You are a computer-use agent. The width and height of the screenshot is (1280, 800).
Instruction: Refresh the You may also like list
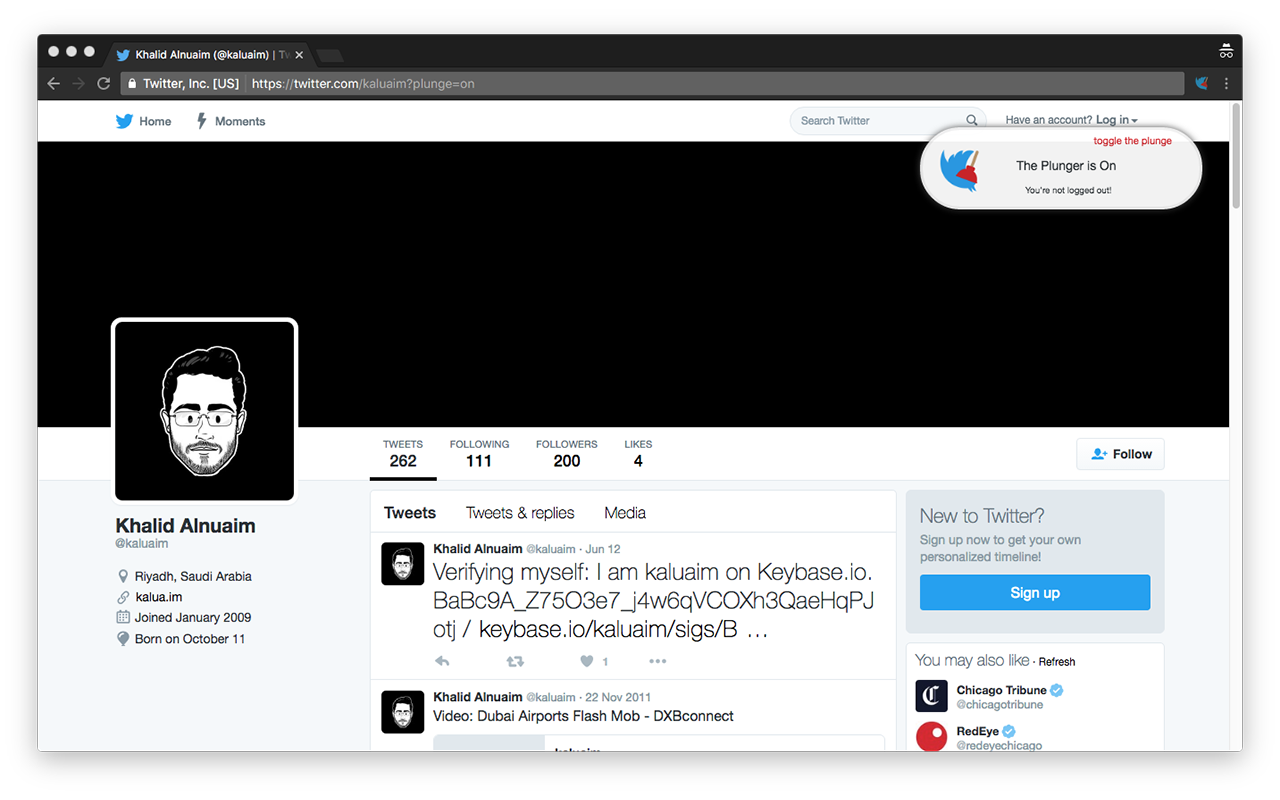(1057, 662)
